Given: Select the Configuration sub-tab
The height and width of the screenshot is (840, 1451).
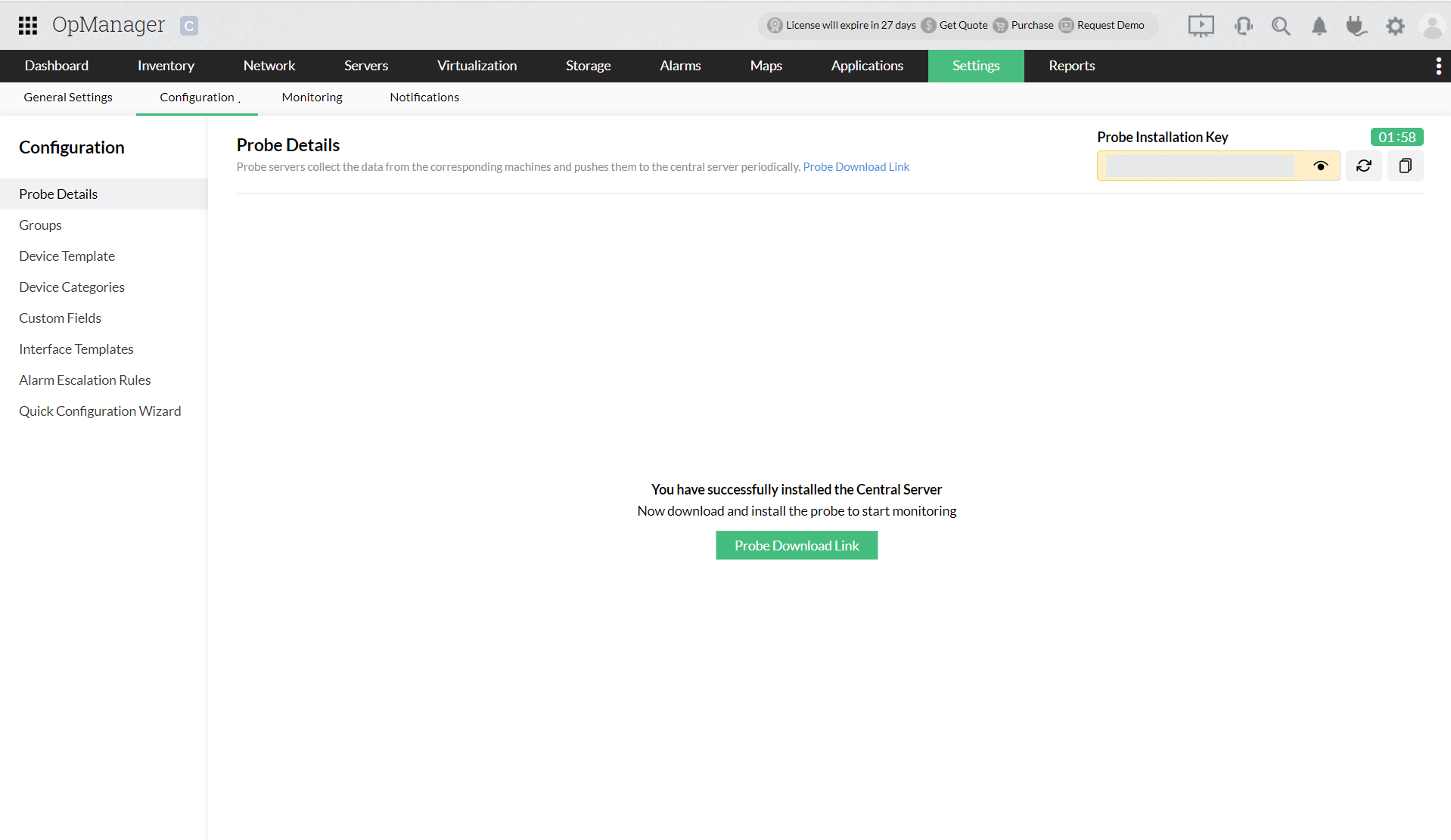Looking at the screenshot, I should (x=197, y=98).
